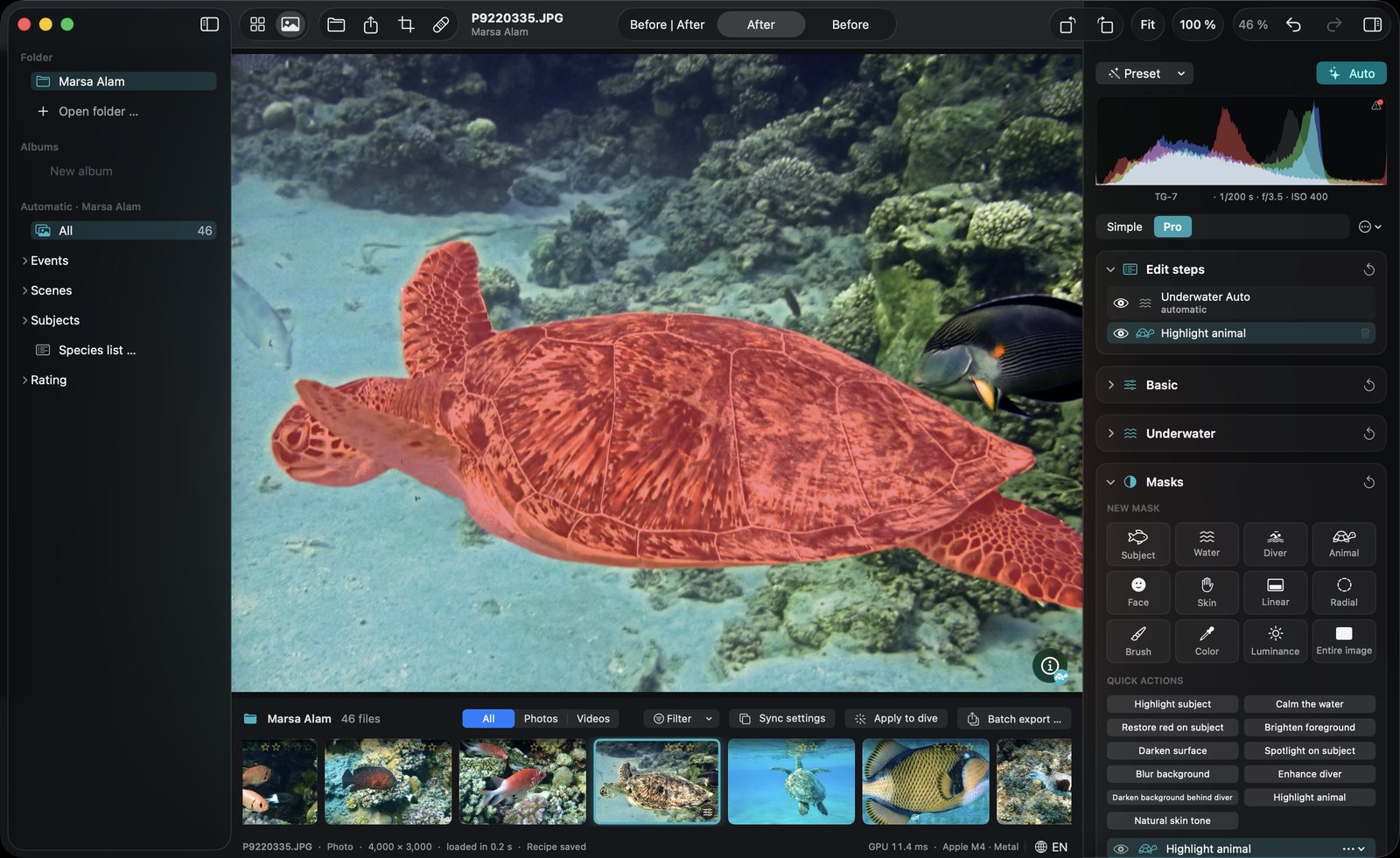This screenshot has height=858, width=1400.
Task: Expand the Scenes tree item
Action: (x=24, y=290)
